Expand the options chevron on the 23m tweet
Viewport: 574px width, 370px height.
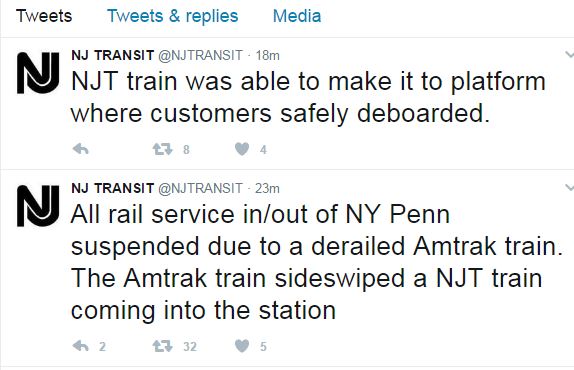click(x=569, y=188)
